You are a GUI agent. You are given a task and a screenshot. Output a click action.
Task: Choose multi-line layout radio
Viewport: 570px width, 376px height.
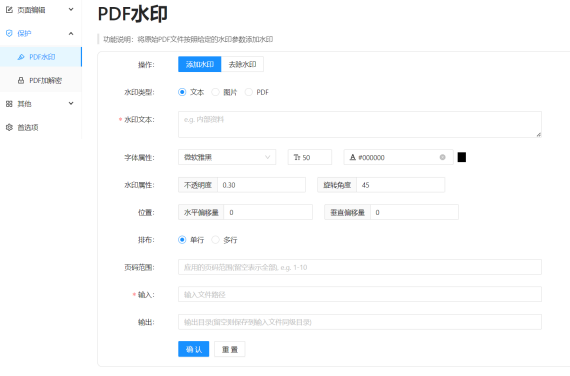(x=215, y=240)
